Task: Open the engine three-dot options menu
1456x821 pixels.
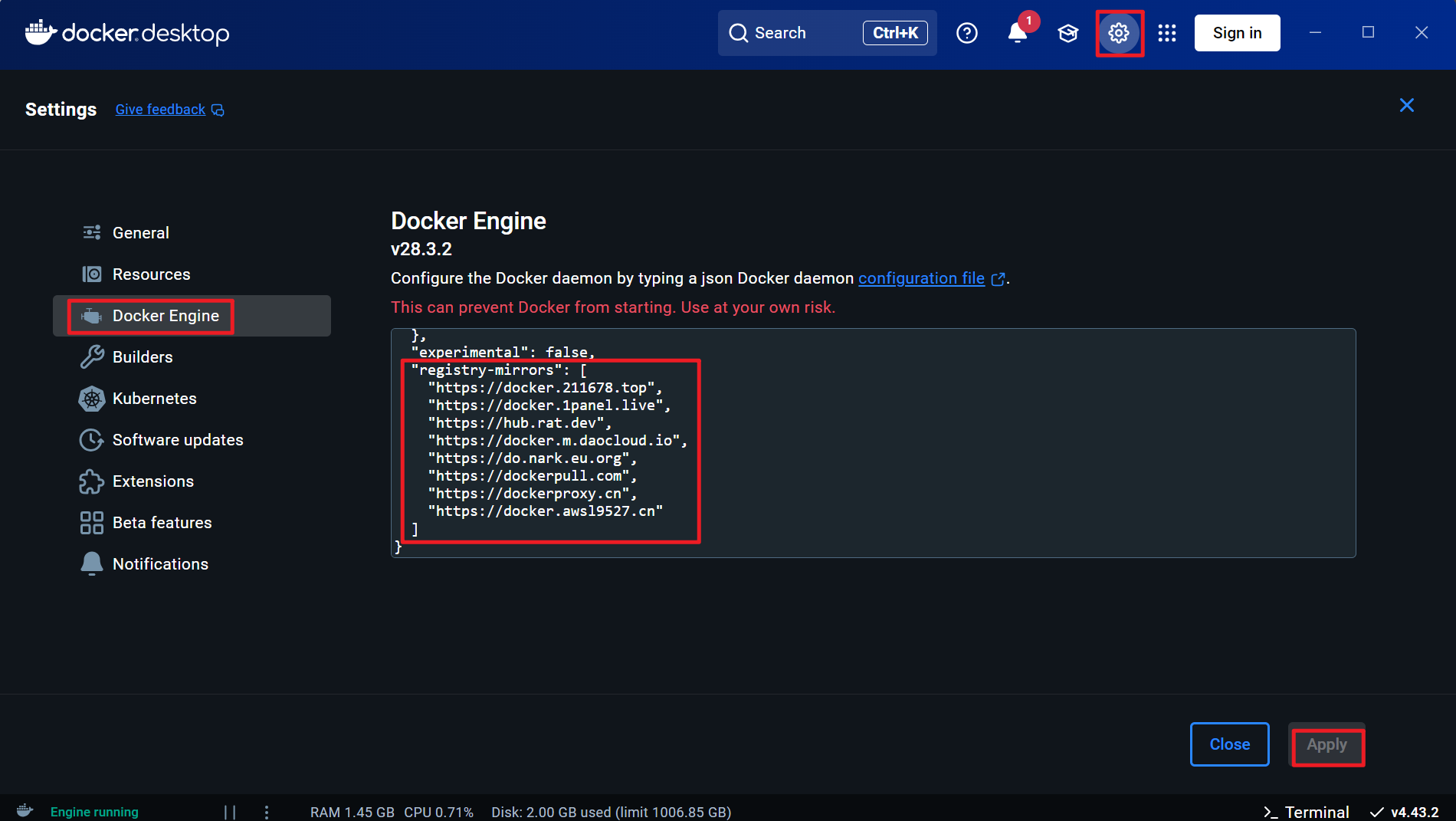Action: coord(267,812)
